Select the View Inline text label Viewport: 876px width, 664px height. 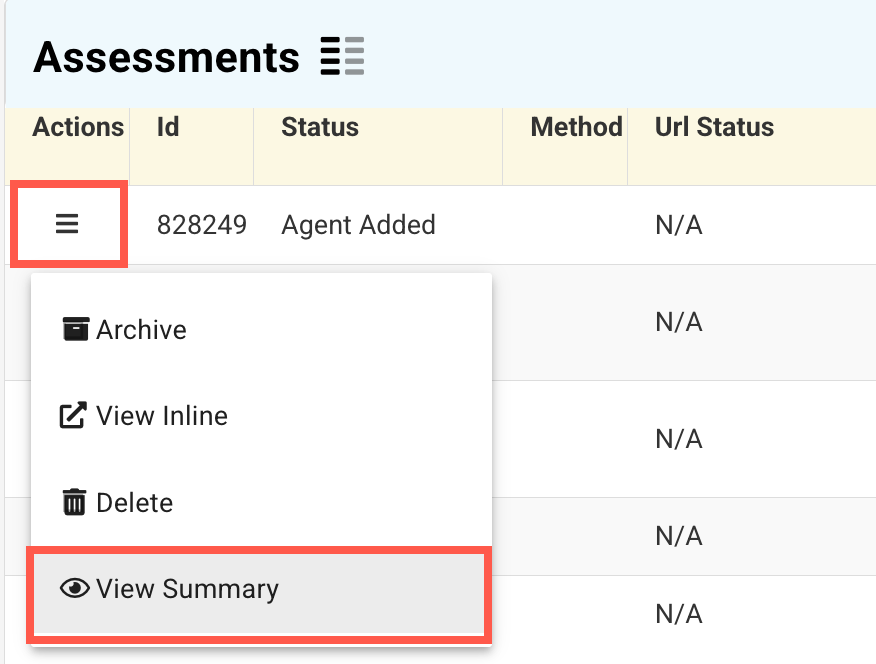pyautogui.click(x=162, y=416)
